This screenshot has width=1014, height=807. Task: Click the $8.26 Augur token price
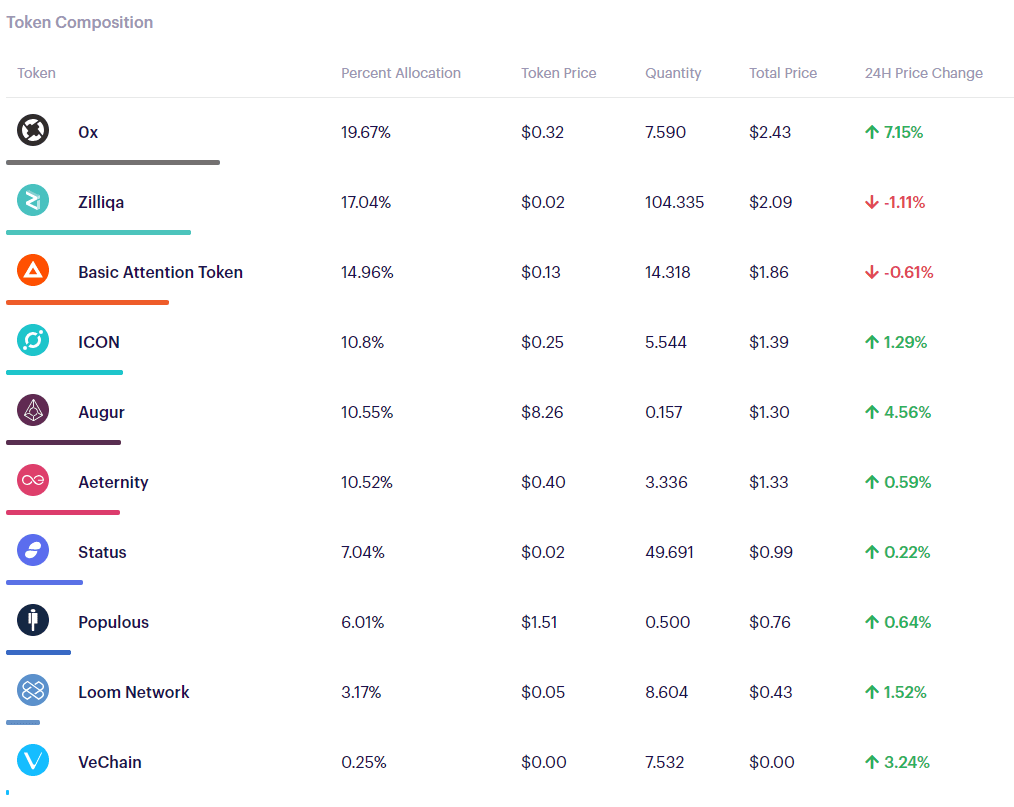(x=543, y=413)
